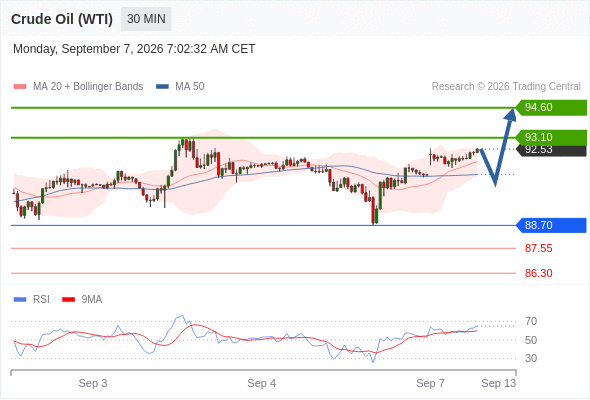
Task: Click the 30 MIN timeframe button
Action: tap(146, 19)
